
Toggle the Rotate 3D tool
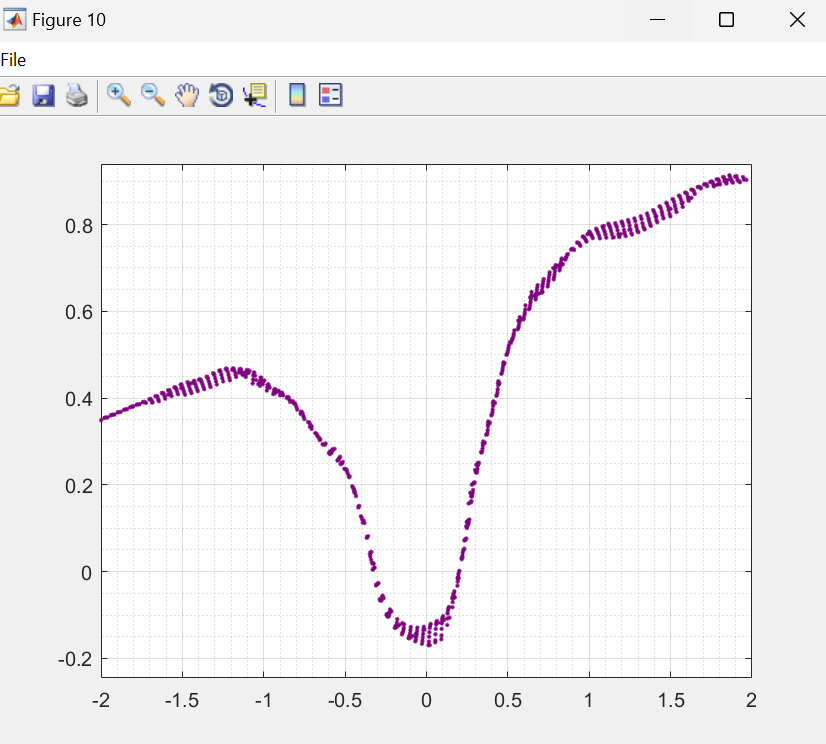point(221,96)
